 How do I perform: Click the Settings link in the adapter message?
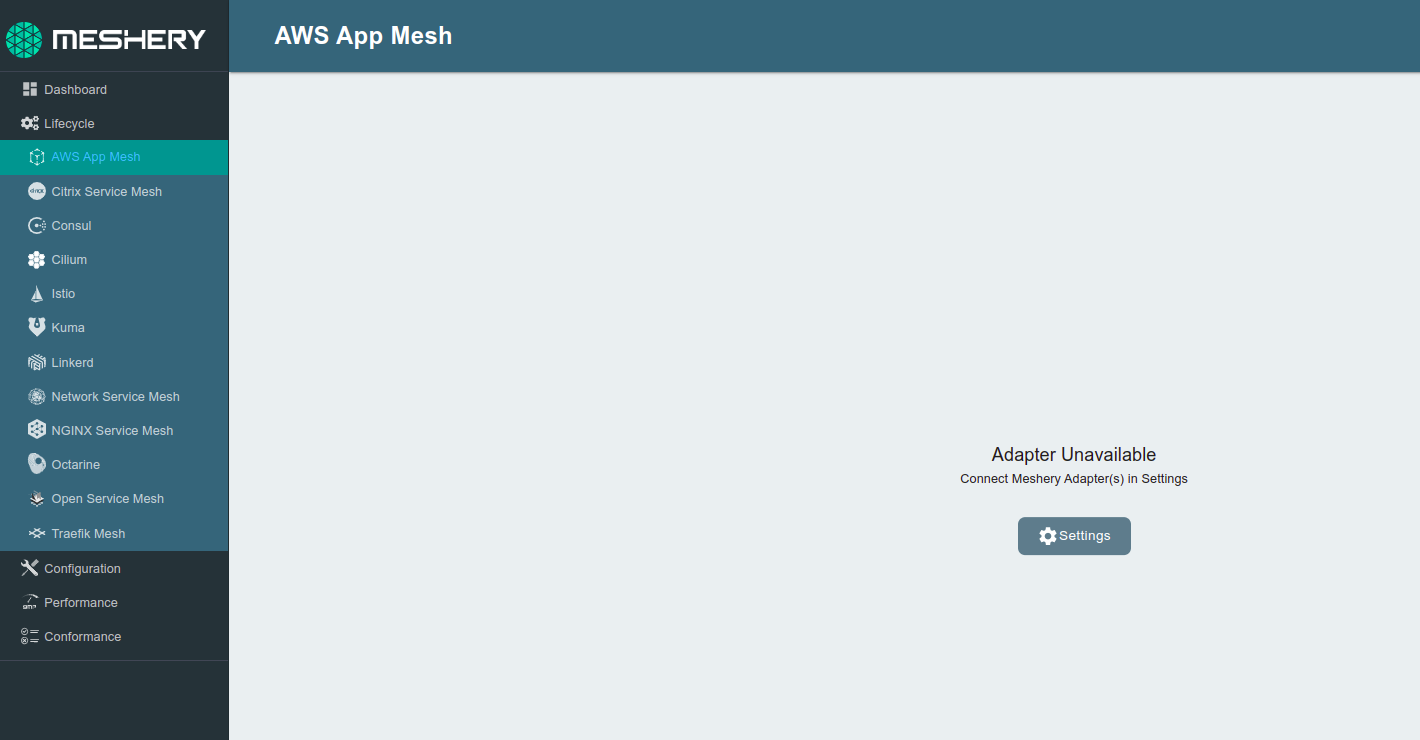point(1166,479)
